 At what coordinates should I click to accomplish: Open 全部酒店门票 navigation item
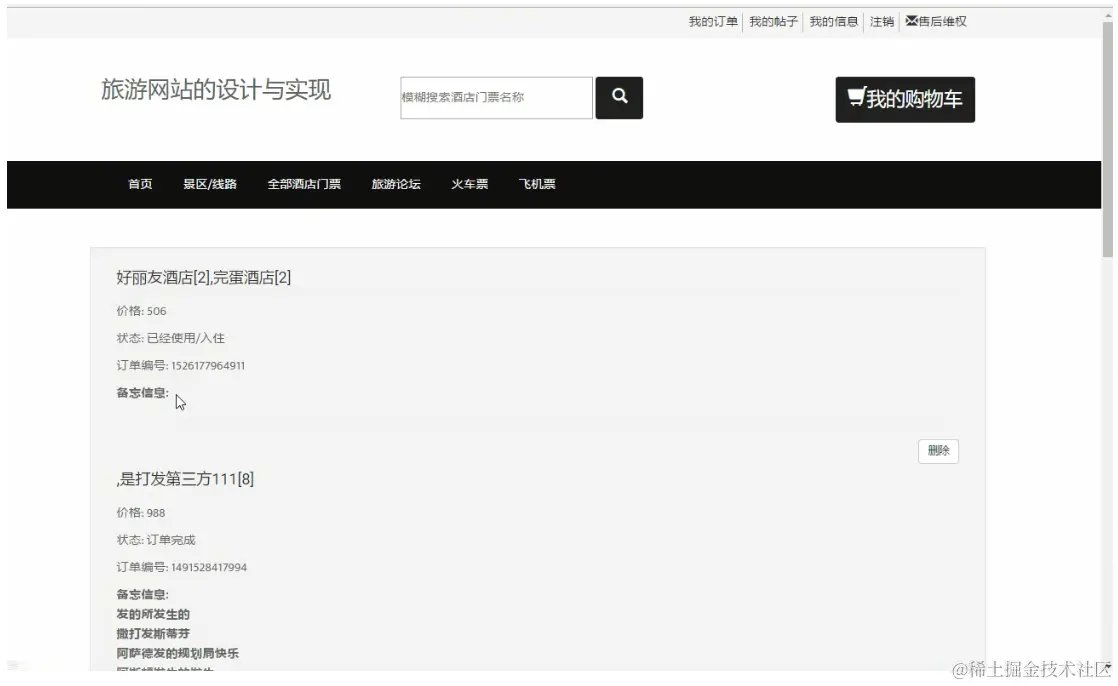coord(304,184)
